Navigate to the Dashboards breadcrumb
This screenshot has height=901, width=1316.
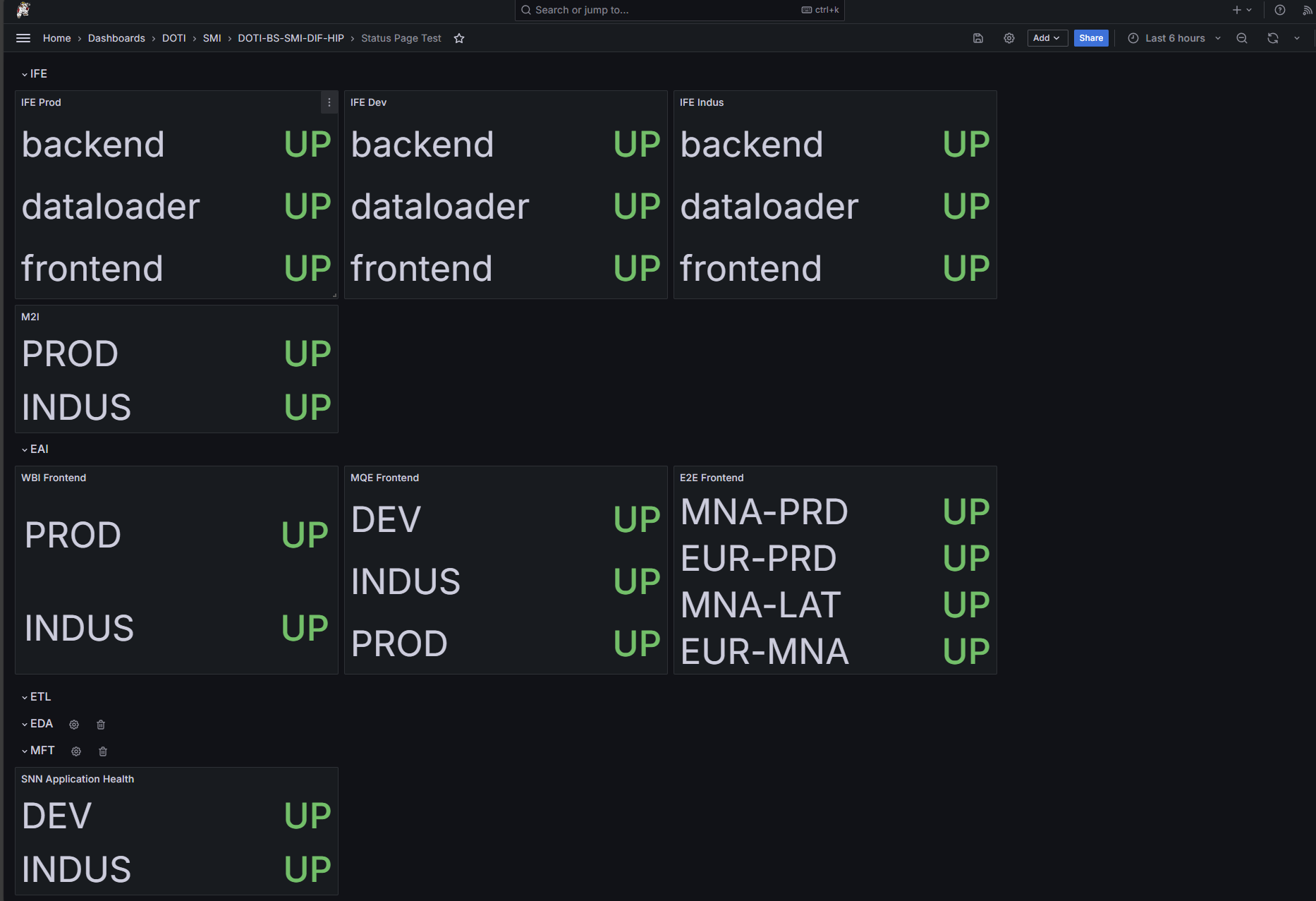[x=116, y=38]
